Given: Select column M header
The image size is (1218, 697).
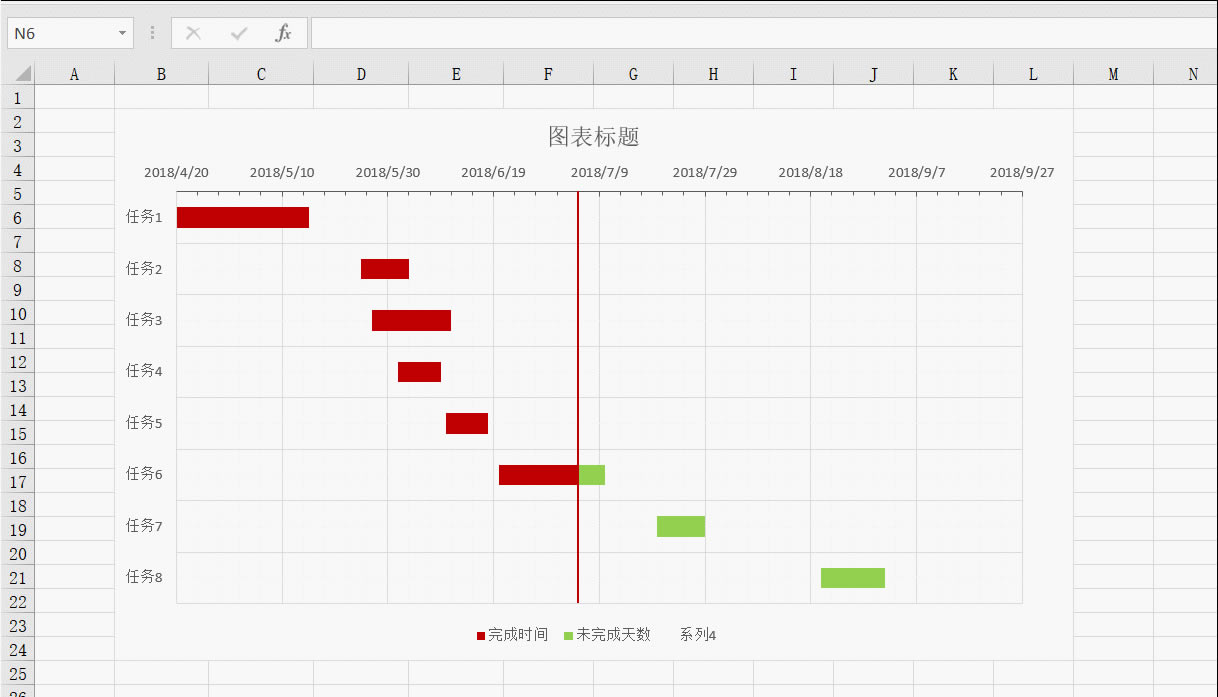Looking at the screenshot, I should pyautogui.click(x=1113, y=74).
